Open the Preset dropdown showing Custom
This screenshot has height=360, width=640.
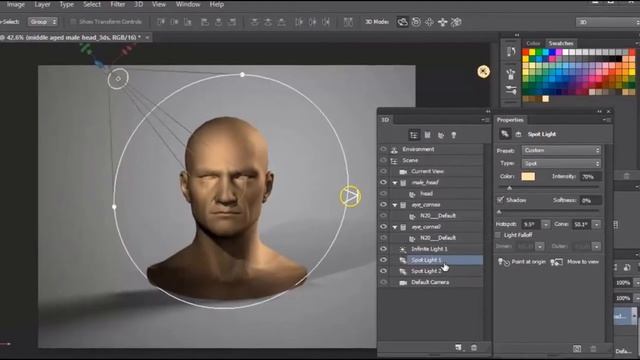[561, 150]
